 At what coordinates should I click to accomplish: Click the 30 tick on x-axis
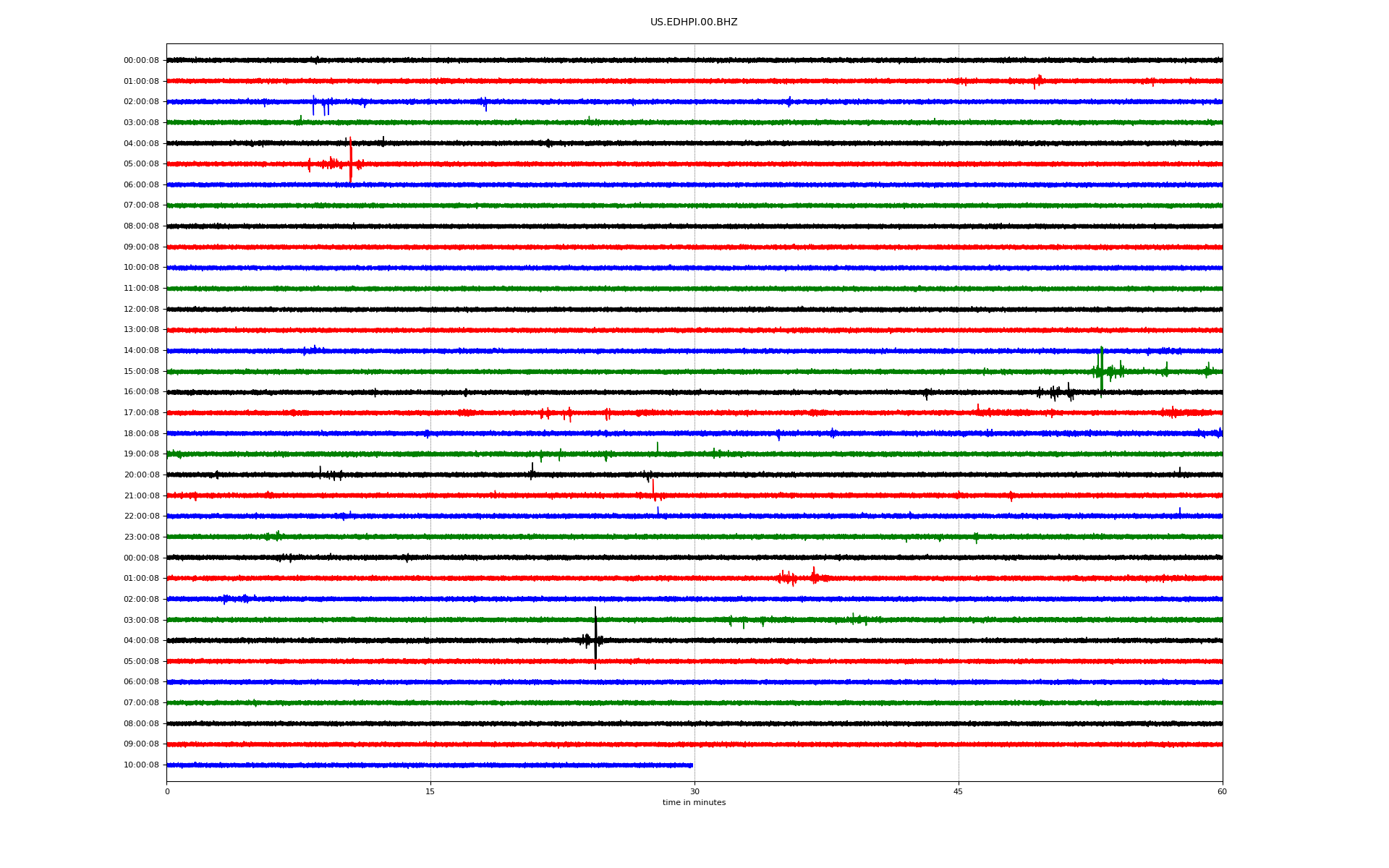click(694, 791)
